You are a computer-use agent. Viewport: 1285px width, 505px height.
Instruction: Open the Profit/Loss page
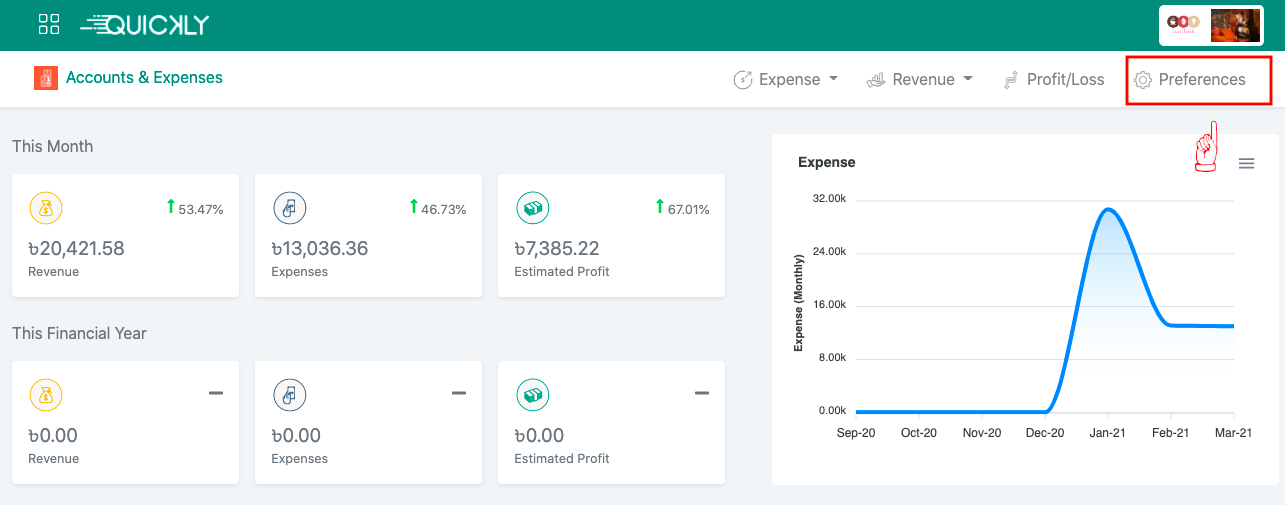pos(1054,80)
